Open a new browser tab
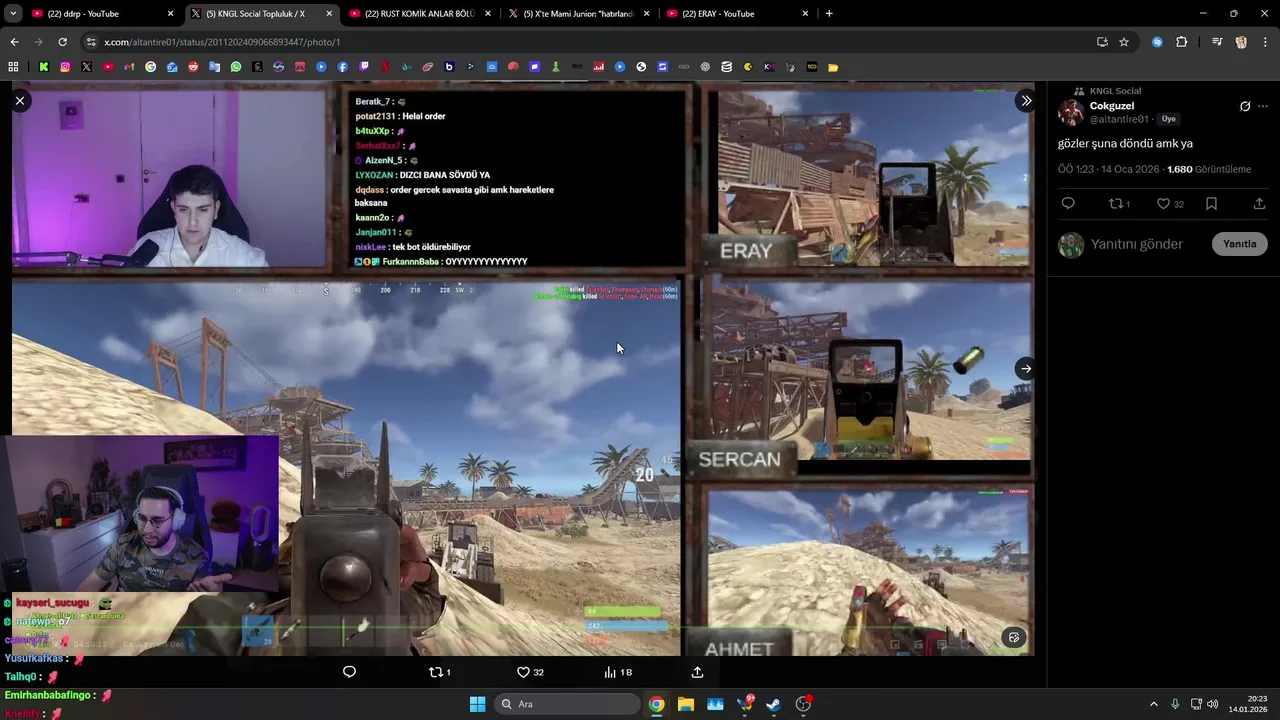This screenshot has height=720, width=1280. tap(829, 14)
